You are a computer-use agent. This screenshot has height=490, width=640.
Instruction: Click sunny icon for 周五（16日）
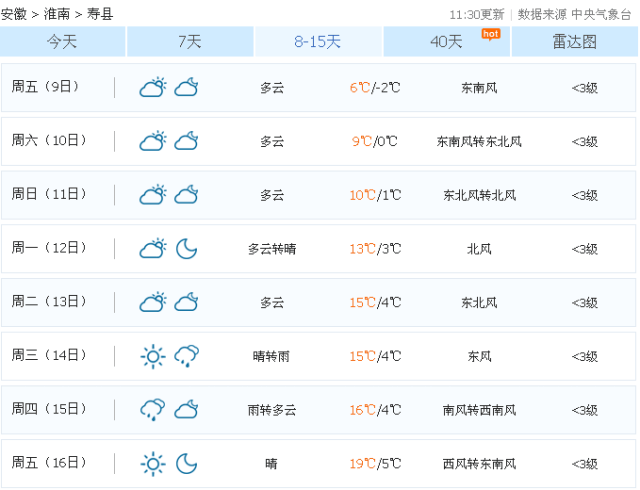153,464
